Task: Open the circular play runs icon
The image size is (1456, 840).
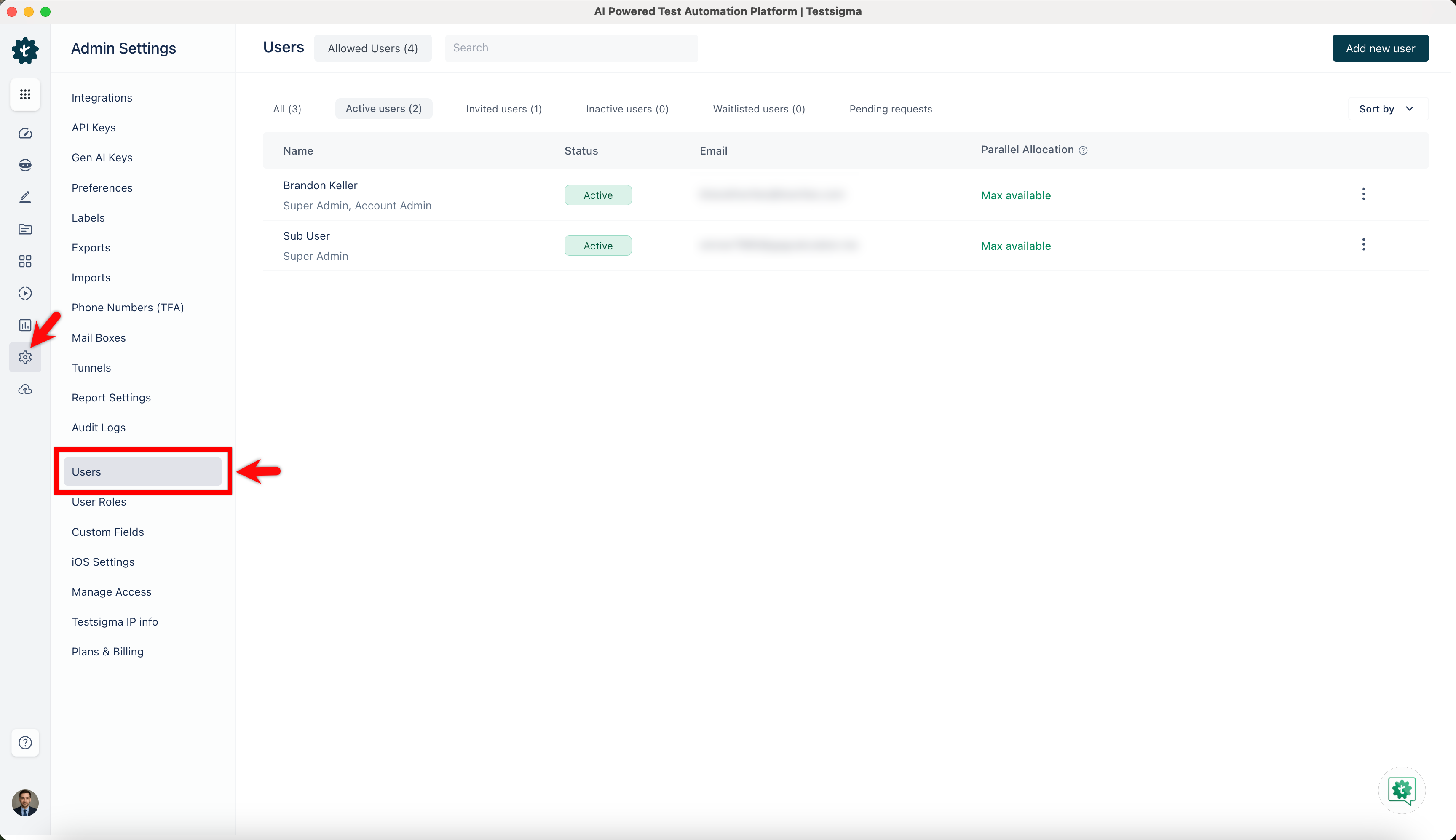Action: [x=25, y=293]
